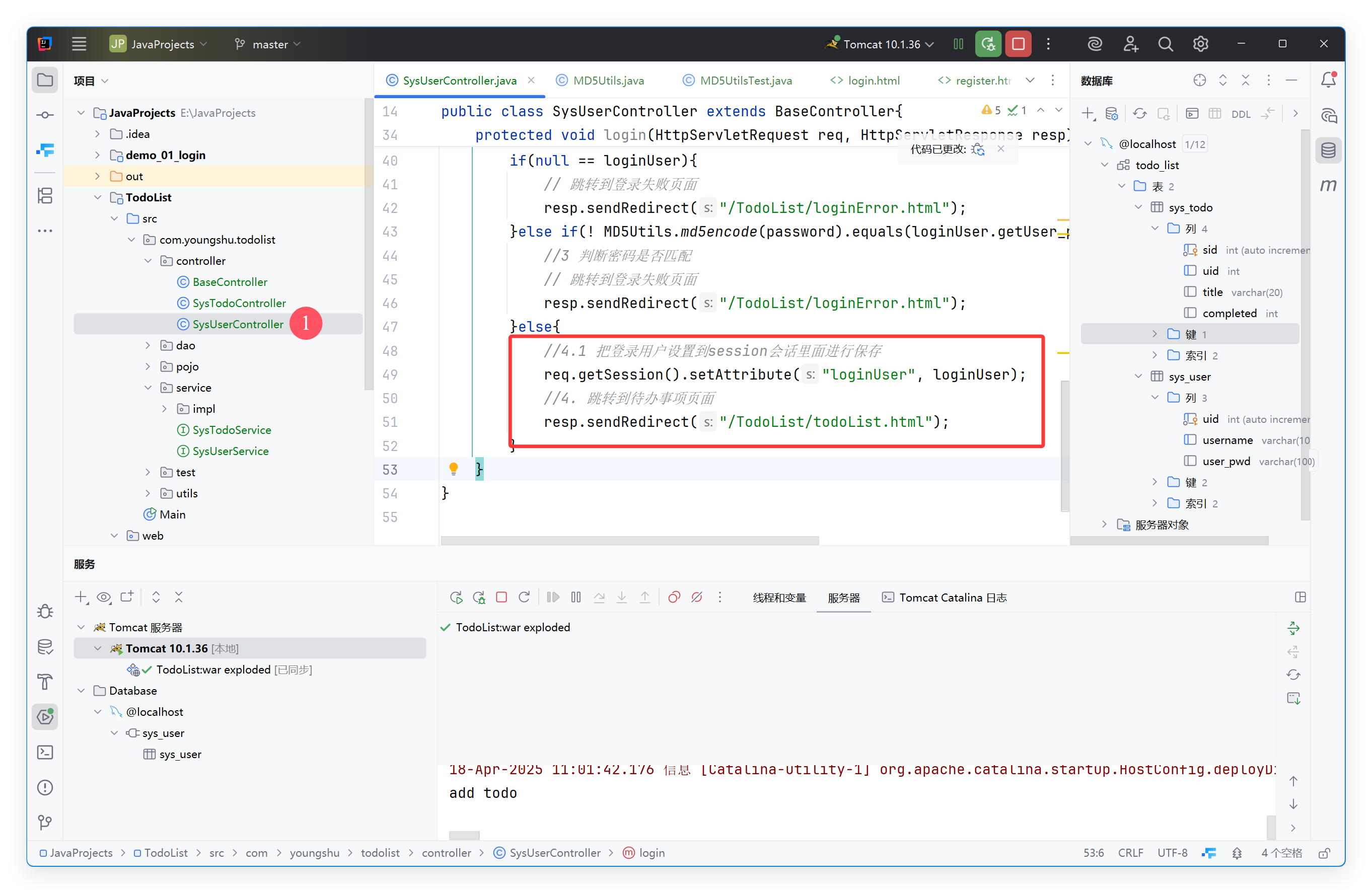Image resolution: width=1372 pixels, height=893 pixels.
Task: Open the Commit tool window icon
Action: click(x=45, y=115)
